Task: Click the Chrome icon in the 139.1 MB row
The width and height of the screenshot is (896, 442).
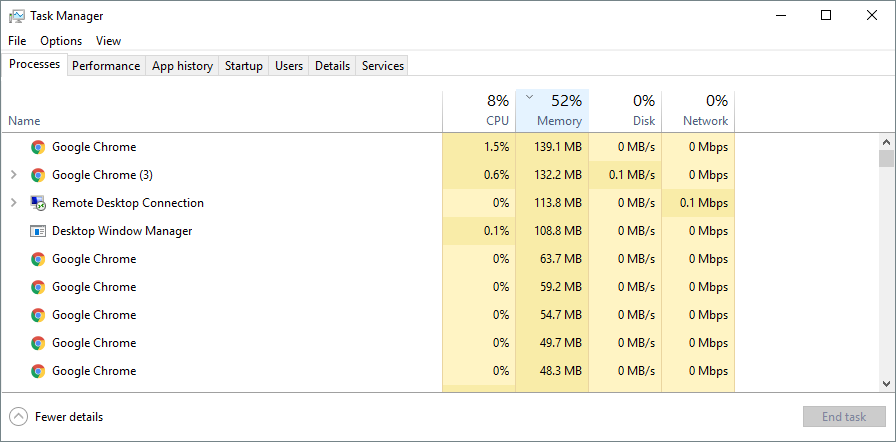Action: tap(38, 147)
